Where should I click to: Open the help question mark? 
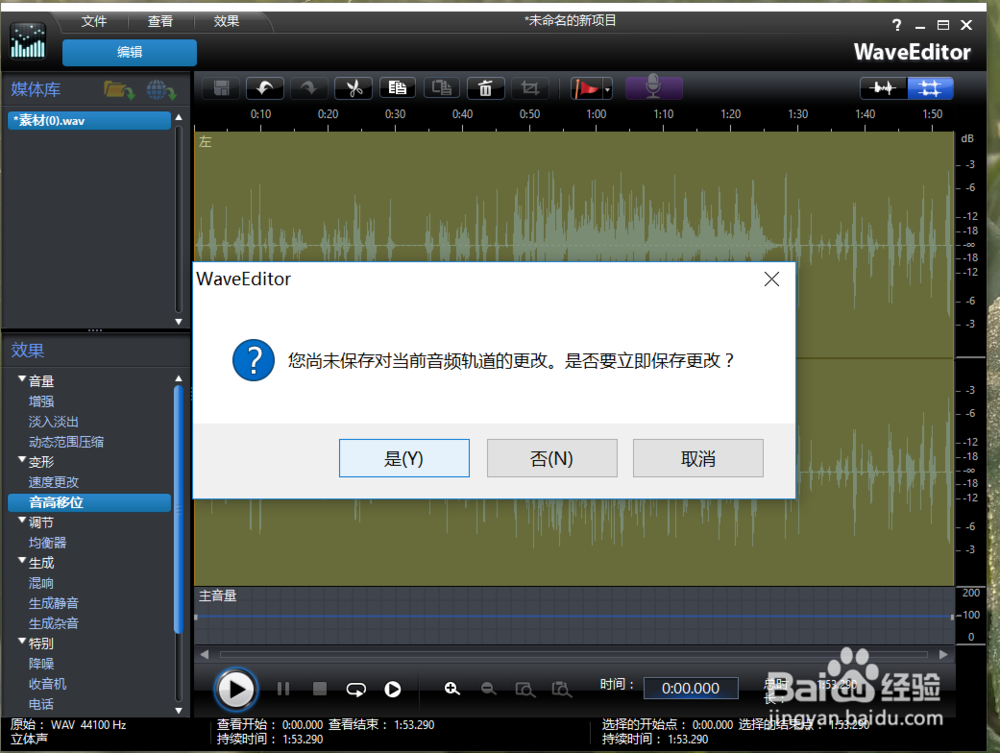coord(897,25)
